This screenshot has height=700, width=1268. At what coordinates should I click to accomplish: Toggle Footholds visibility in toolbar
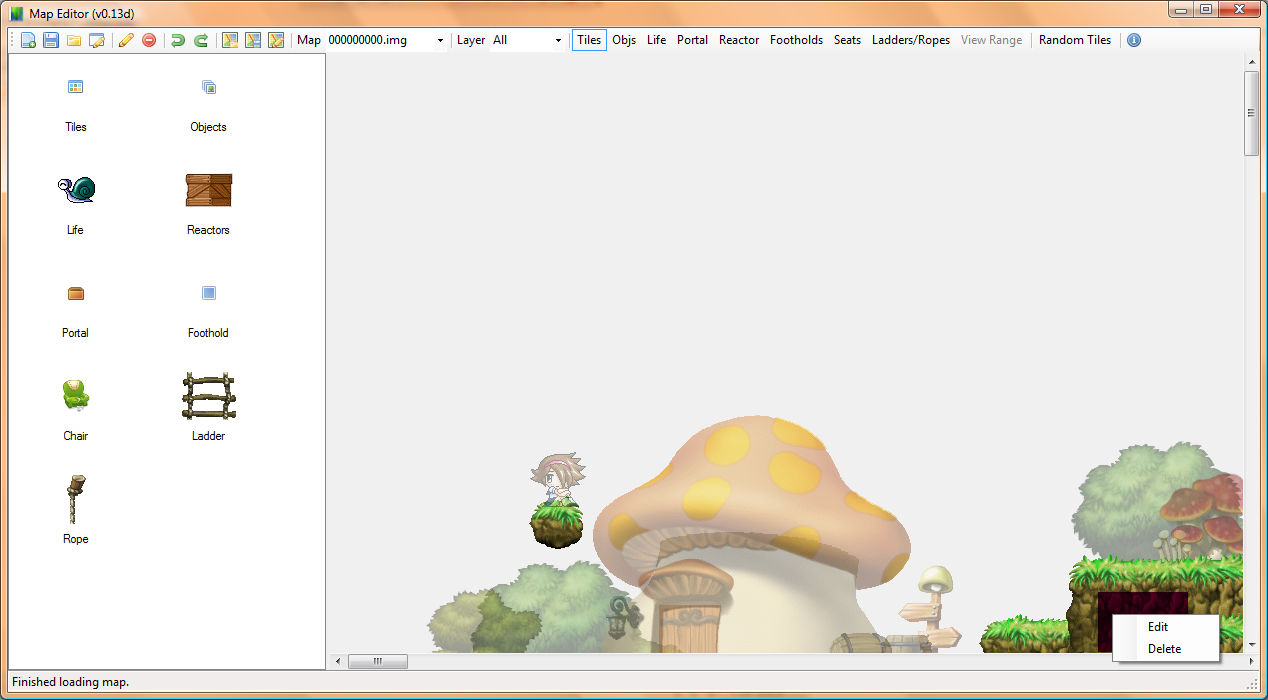pyautogui.click(x=796, y=40)
